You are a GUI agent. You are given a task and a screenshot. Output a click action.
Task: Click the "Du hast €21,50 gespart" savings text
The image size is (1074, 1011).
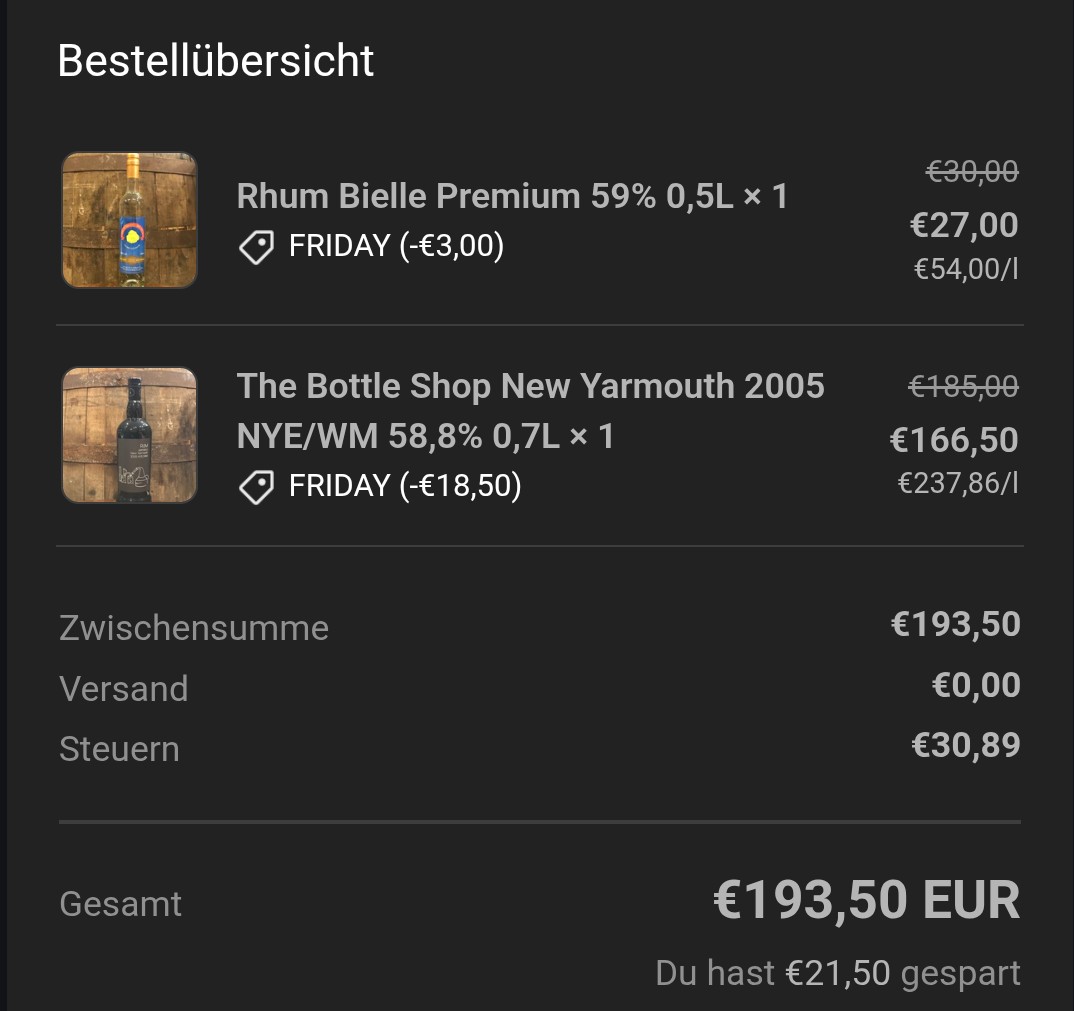[838, 973]
